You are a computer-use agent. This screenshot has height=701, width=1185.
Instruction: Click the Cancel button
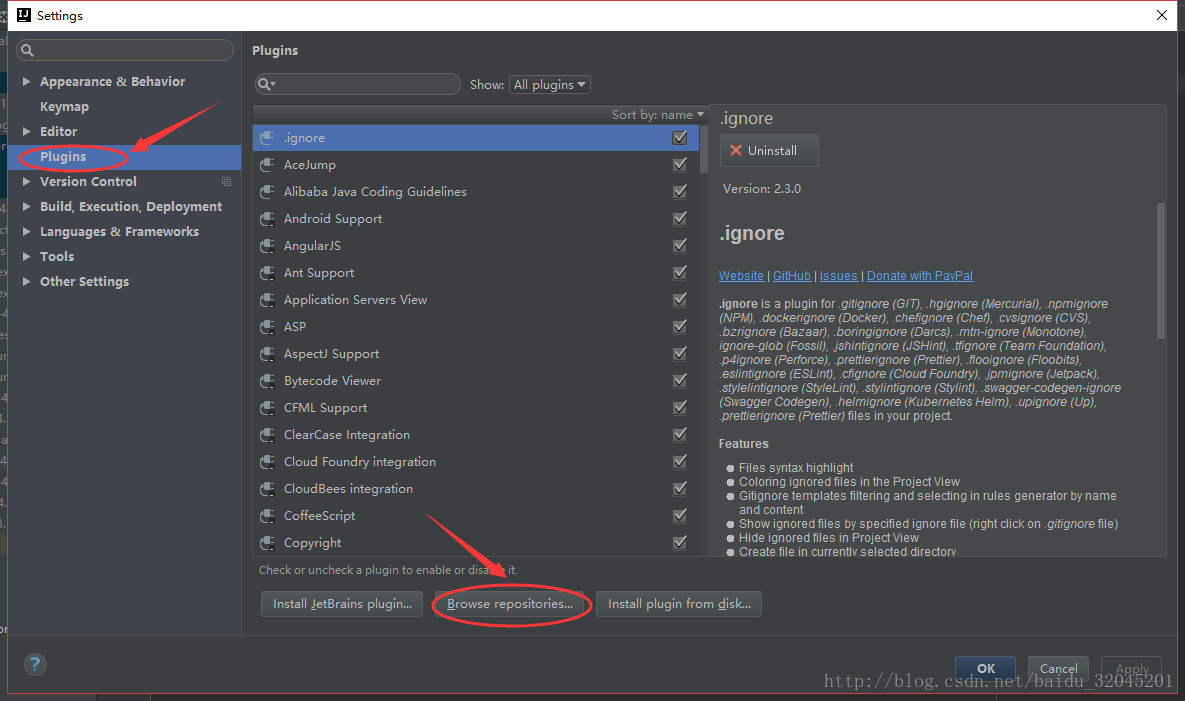(1058, 668)
